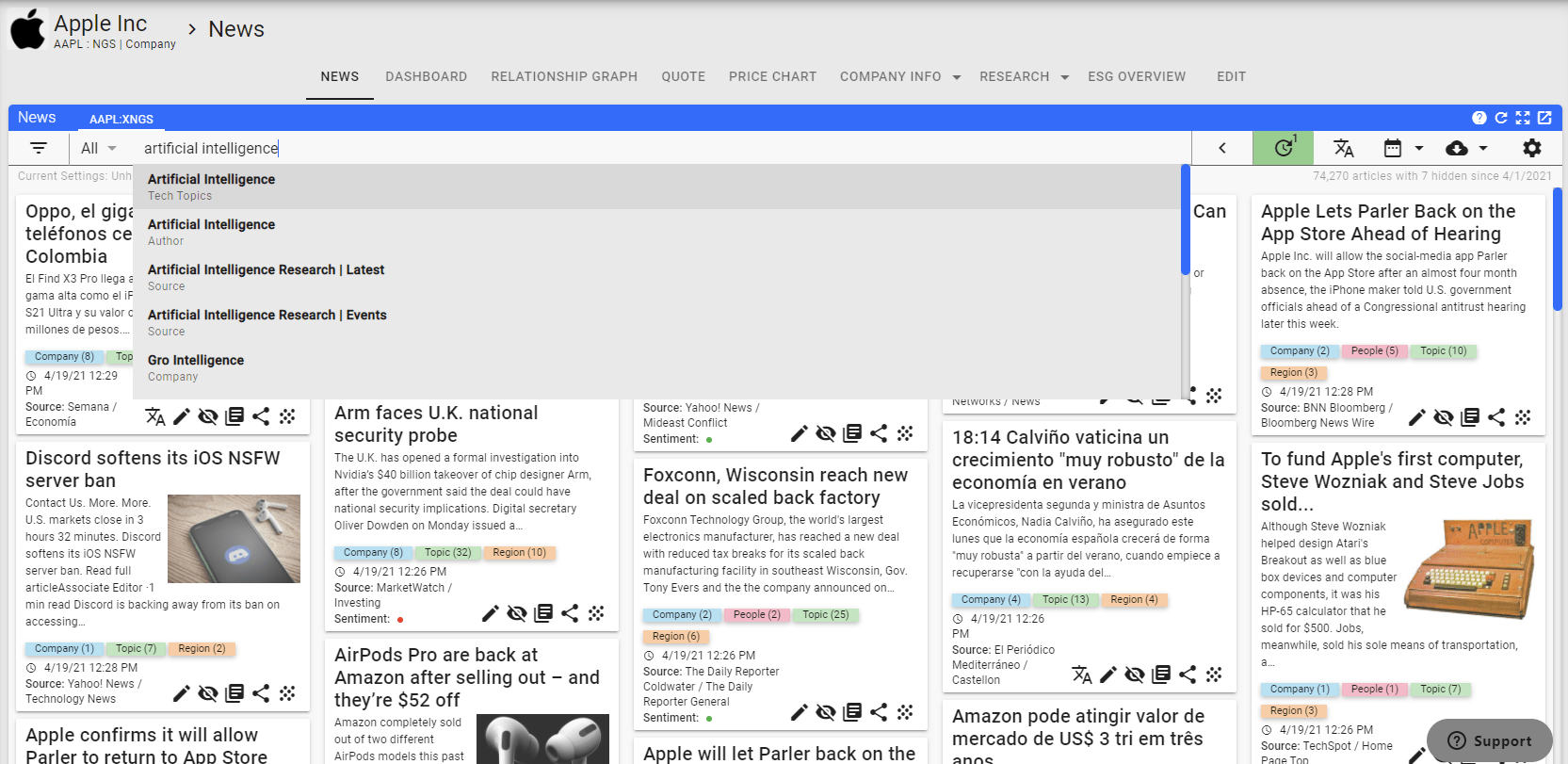Click the translate icon in the search toolbar

click(x=1344, y=148)
